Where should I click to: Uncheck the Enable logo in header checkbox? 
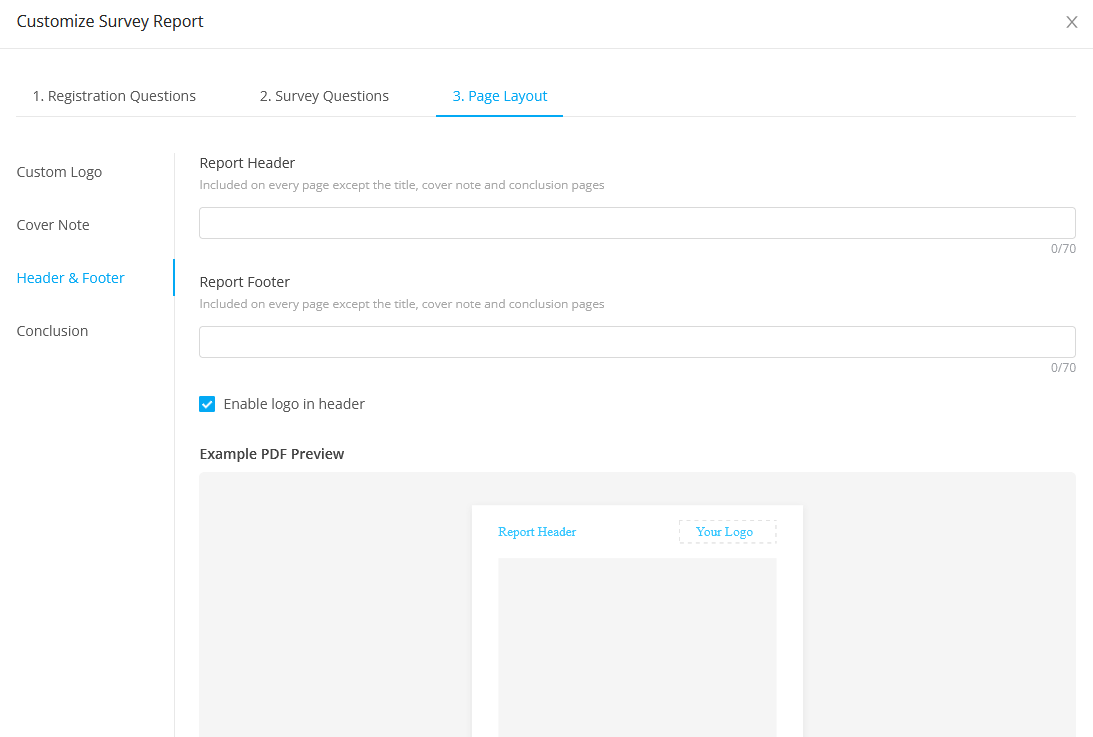(207, 404)
